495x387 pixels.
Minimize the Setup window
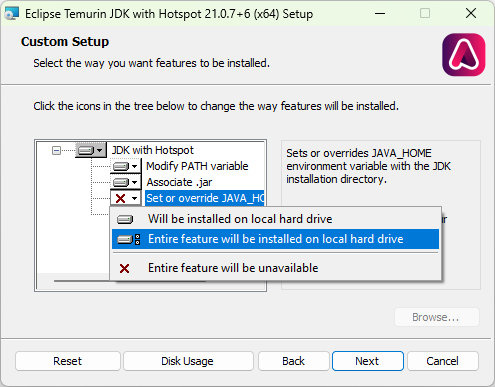click(380, 14)
